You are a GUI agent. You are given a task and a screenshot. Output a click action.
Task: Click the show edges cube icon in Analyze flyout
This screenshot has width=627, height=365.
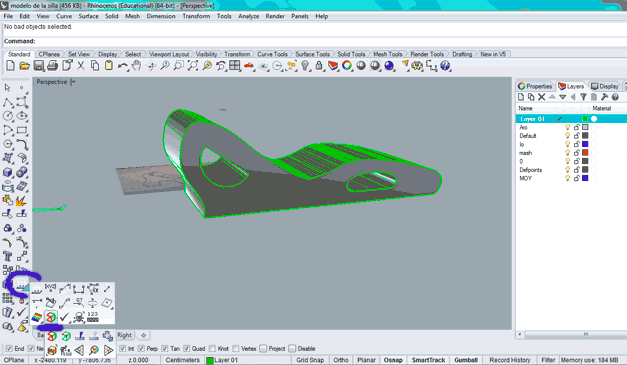click(51, 317)
